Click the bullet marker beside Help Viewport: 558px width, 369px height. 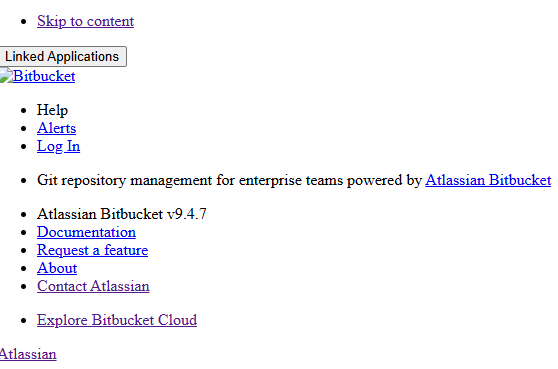point(24,111)
